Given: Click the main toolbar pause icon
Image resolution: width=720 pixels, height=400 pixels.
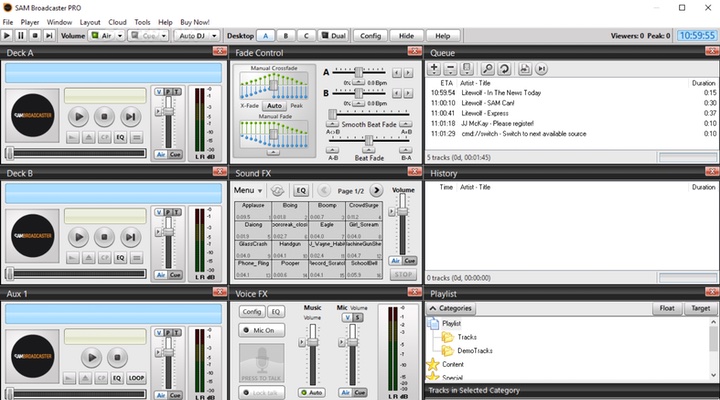Looking at the screenshot, I should (21, 35).
